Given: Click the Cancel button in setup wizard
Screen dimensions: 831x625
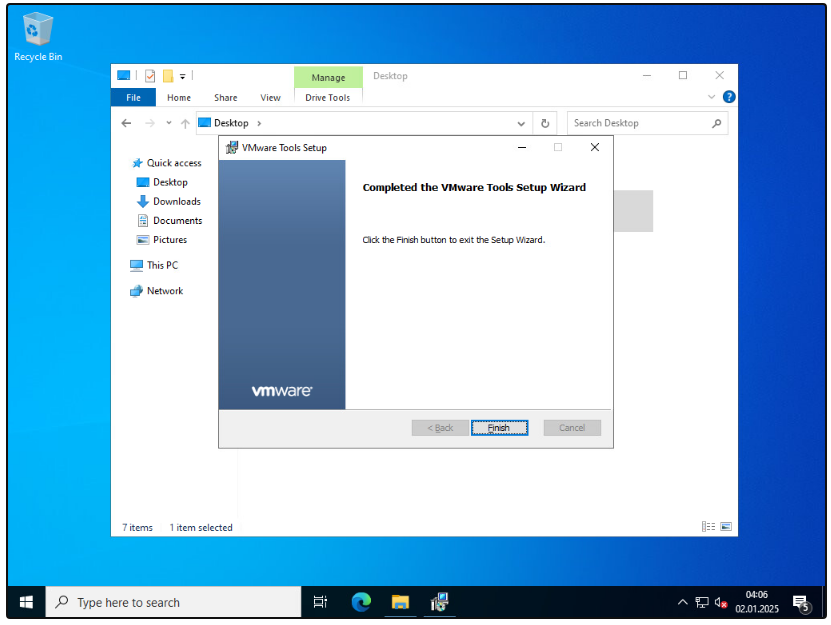Looking at the screenshot, I should [x=572, y=428].
